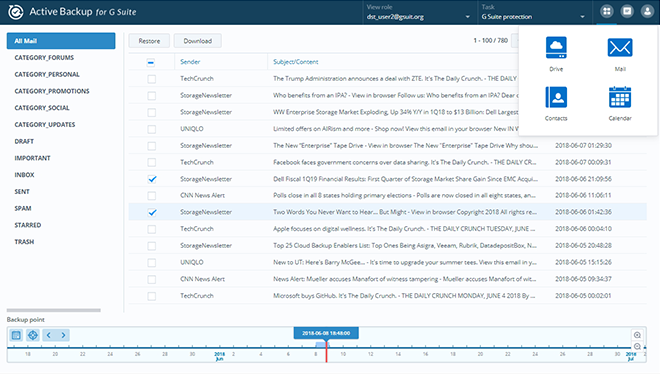Open the app switcher grid icon
This screenshot has height=390, width=660.
pyautogui.click(x=607, y=11)
